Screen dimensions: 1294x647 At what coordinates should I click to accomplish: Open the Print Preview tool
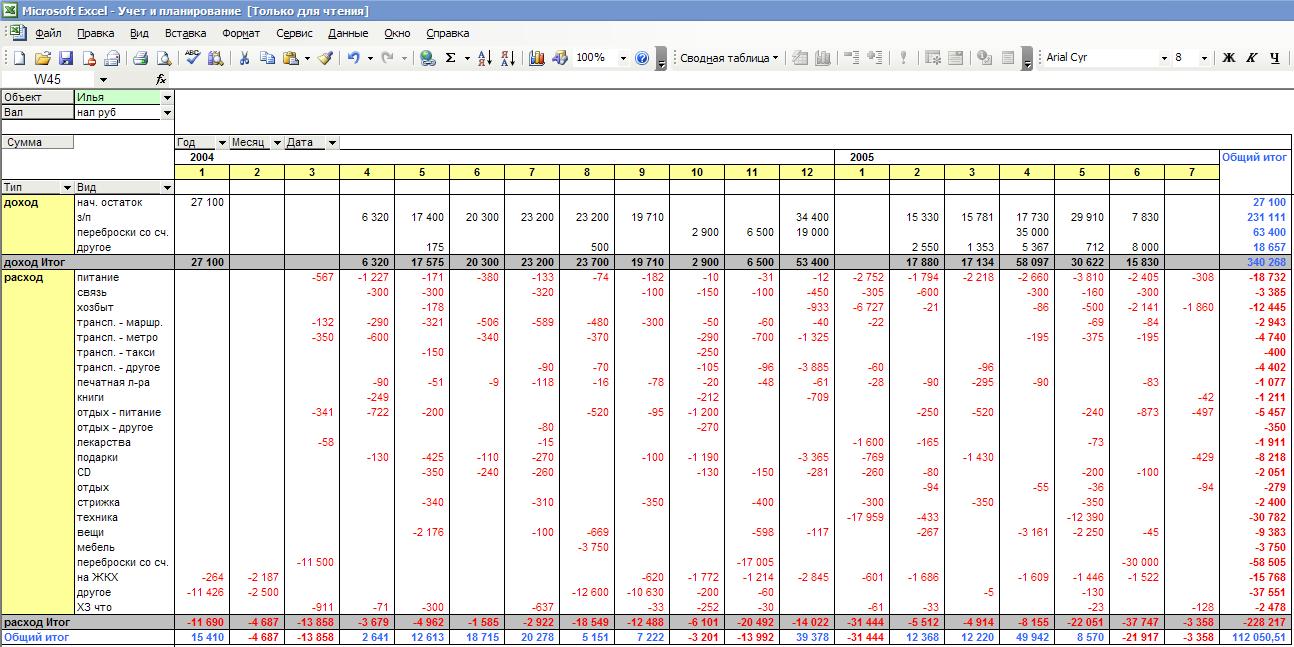[164, 58]
